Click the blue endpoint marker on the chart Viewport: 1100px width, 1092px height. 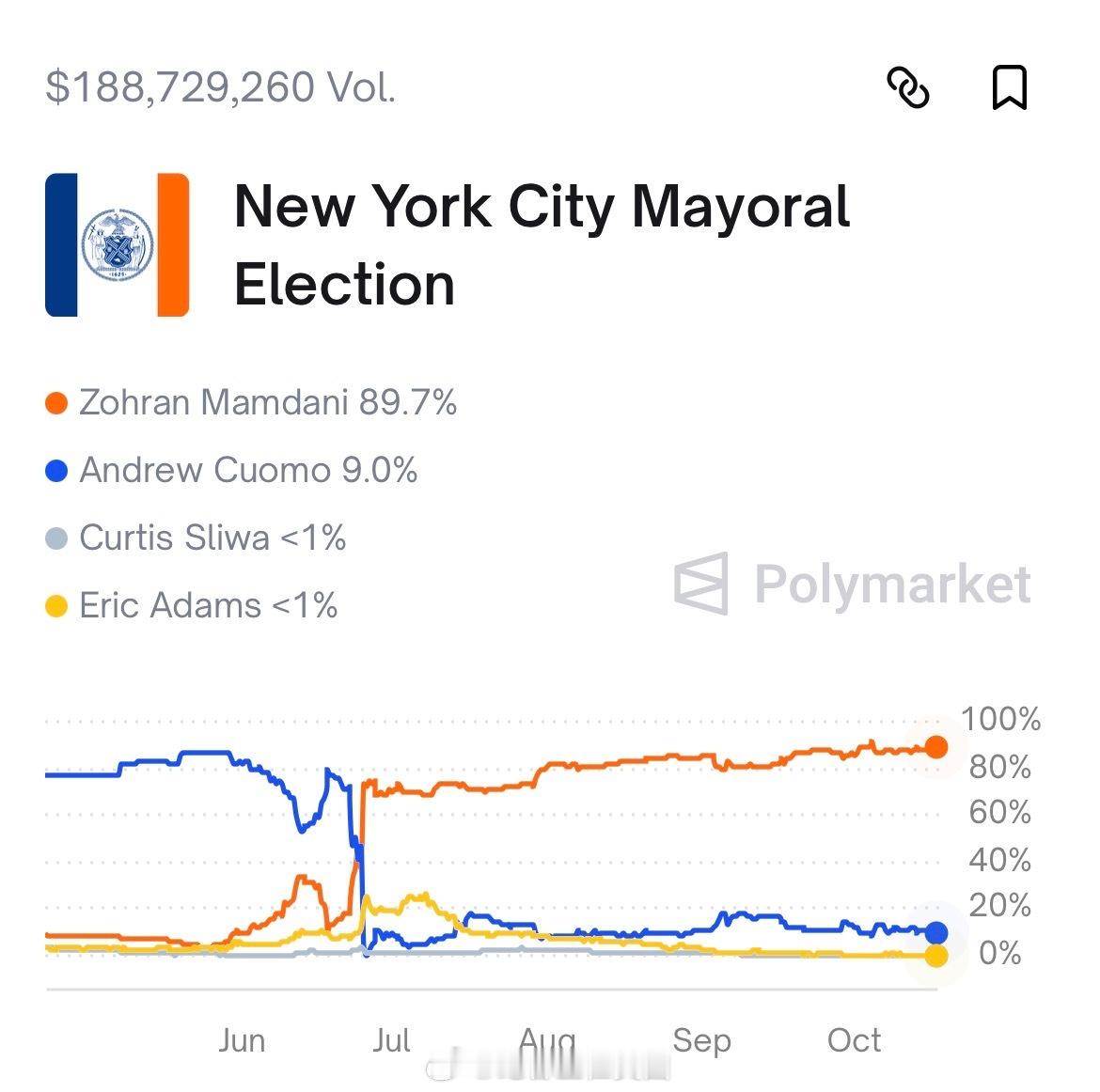(936, 933)
